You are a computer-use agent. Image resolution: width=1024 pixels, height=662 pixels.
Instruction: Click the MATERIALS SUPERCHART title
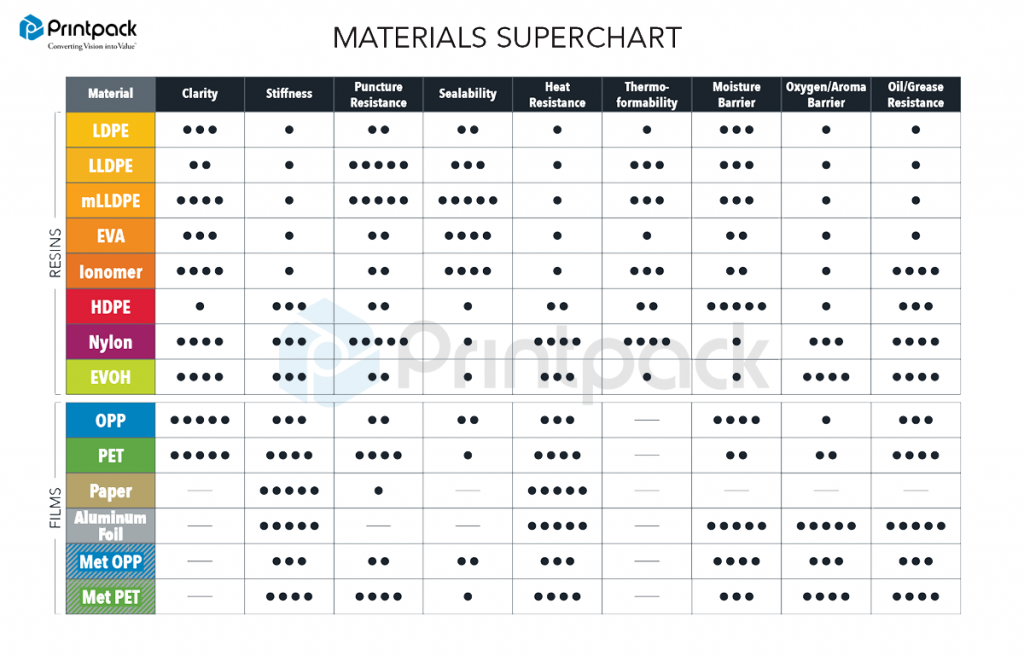pyautogui.click(x=507, y=38)
